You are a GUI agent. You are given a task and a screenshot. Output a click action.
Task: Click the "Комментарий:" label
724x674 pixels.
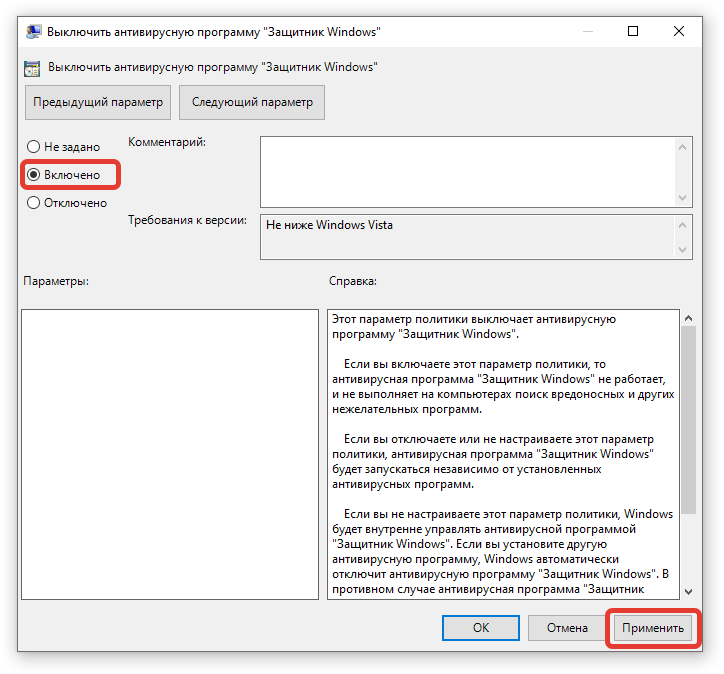point(167,142)
